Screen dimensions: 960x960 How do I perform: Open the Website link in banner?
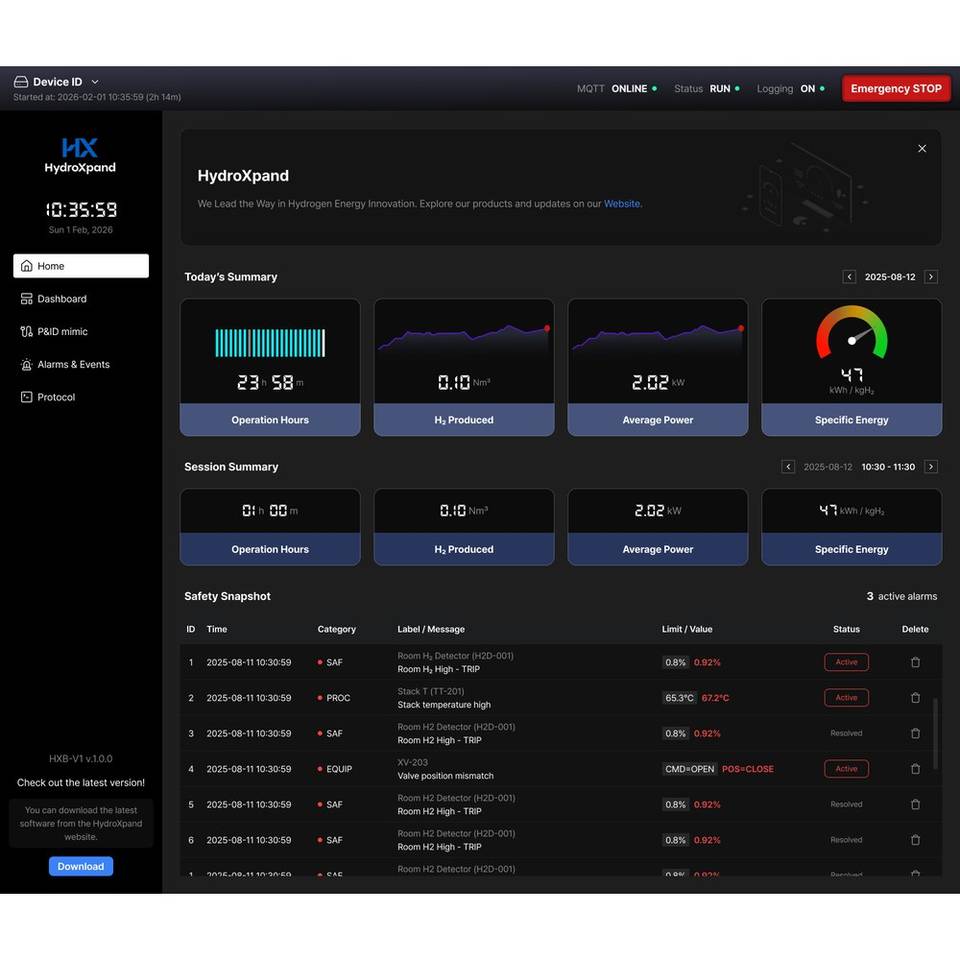click(621, 204)
